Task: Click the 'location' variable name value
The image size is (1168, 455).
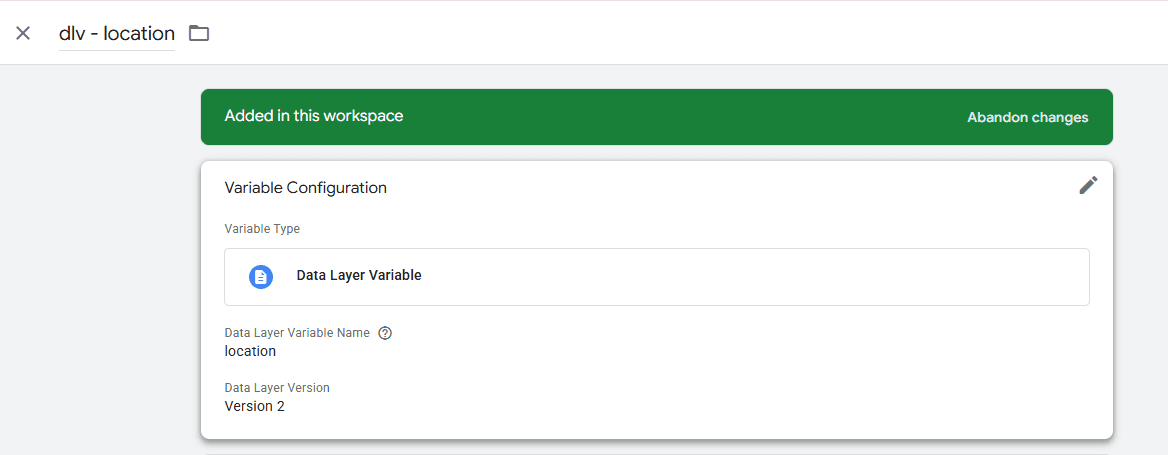Action: (x=250, y=351)
